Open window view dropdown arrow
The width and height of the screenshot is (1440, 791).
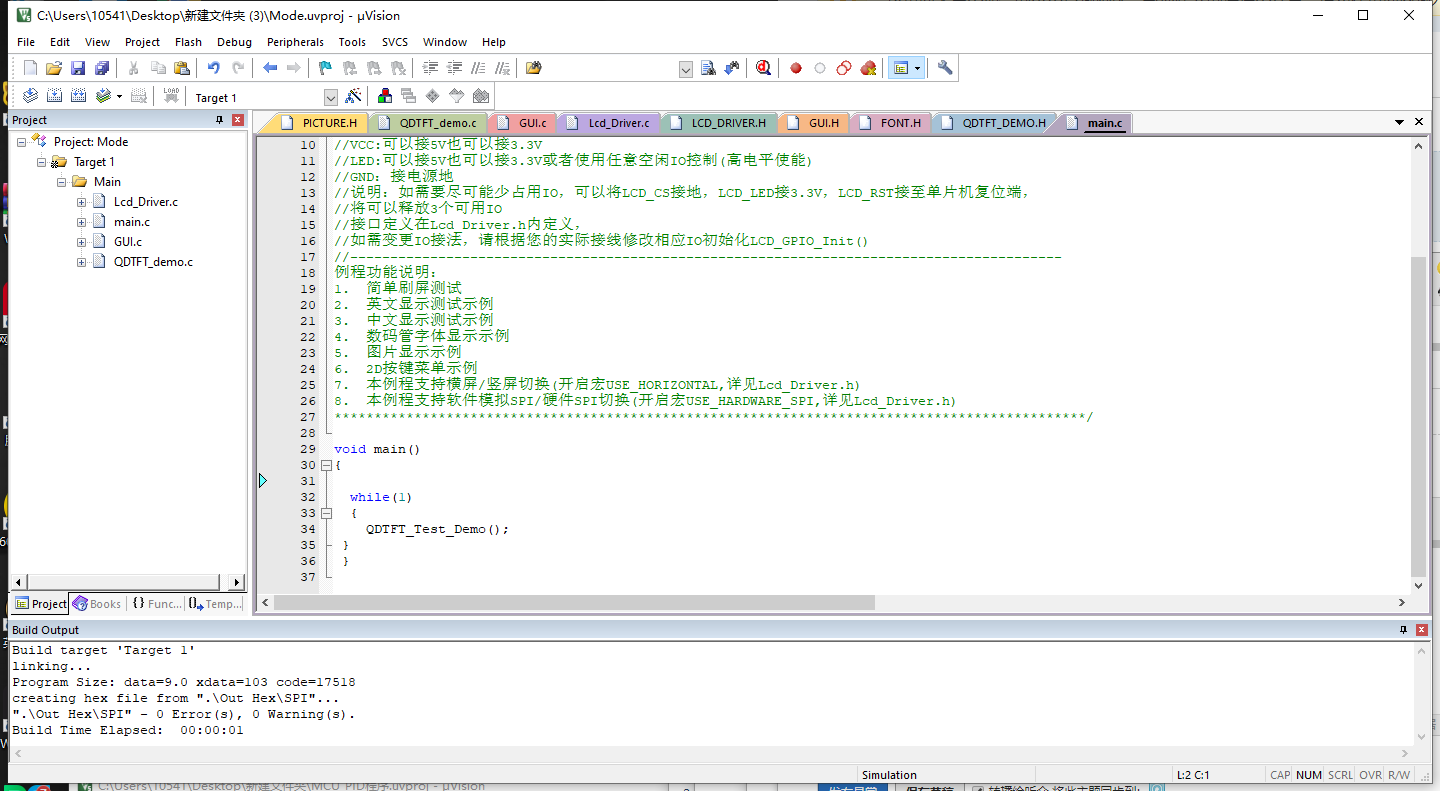pyautogui.click(x=917, y=68)
